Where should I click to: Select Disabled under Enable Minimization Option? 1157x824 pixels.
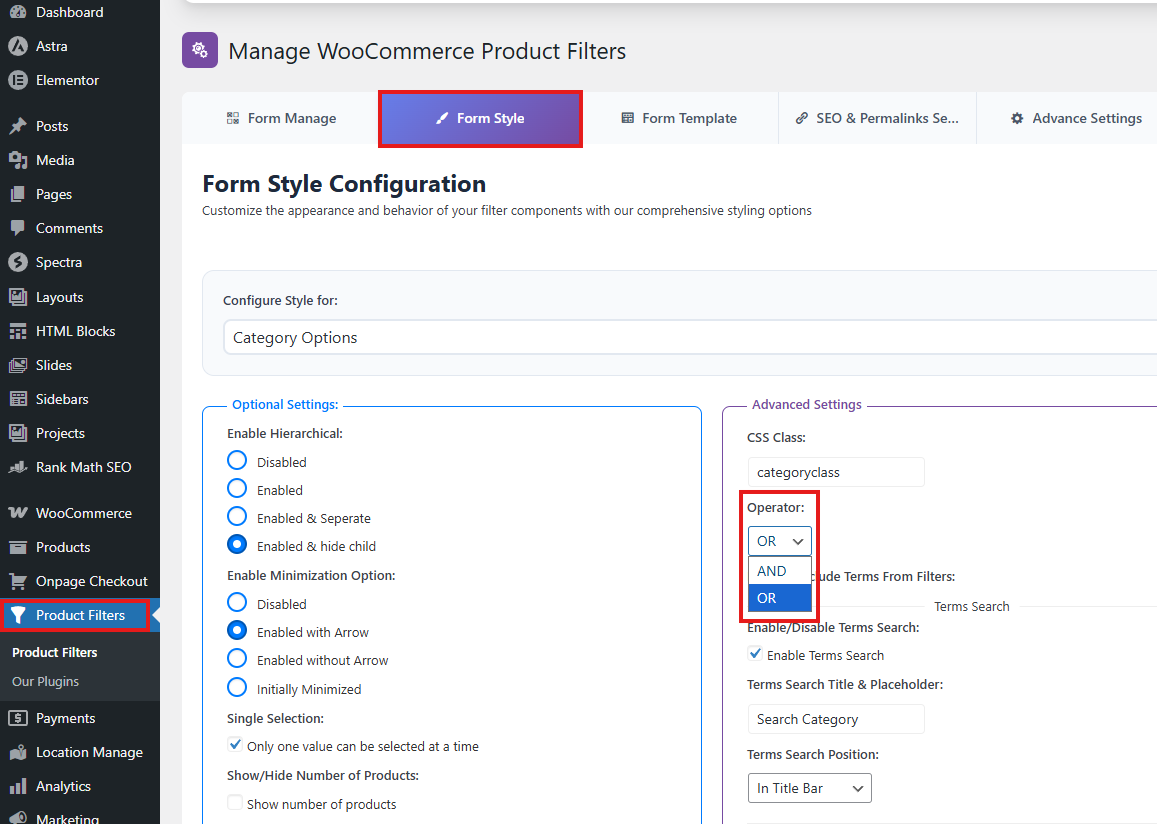coord(237,603)
